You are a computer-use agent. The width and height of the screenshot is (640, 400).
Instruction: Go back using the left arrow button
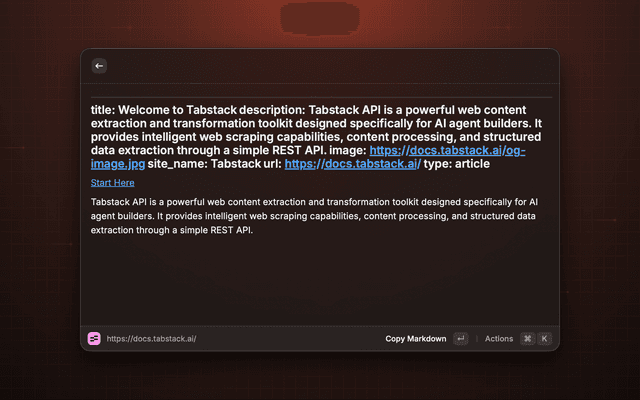(99, 66)
